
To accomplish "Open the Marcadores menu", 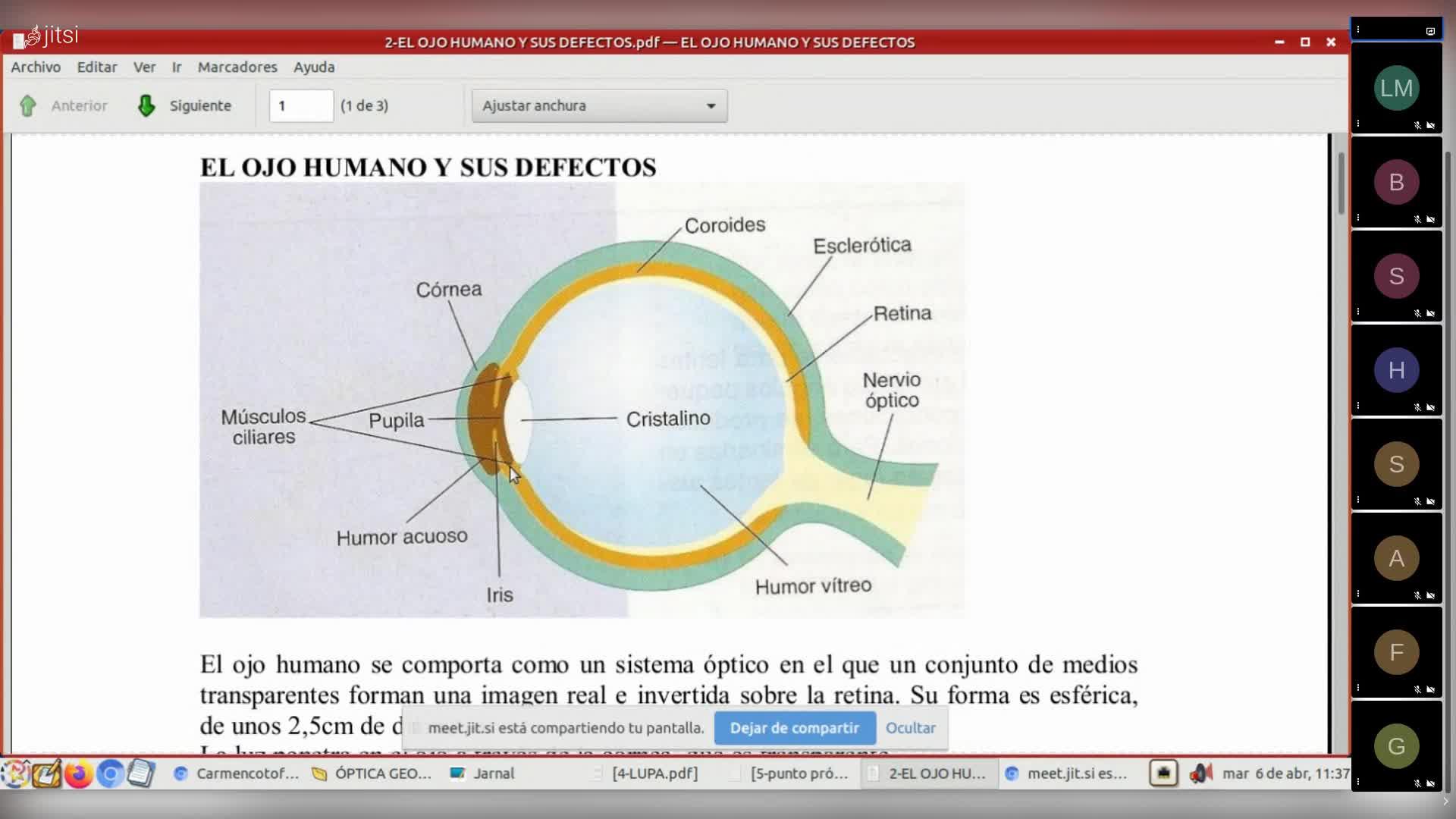I will click(237, 67).
